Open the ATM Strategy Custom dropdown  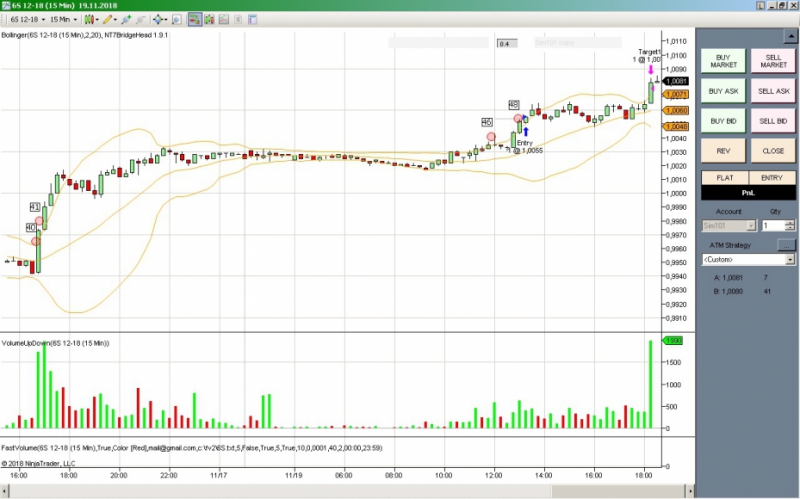pyautogui.click(x=748, y=260)
